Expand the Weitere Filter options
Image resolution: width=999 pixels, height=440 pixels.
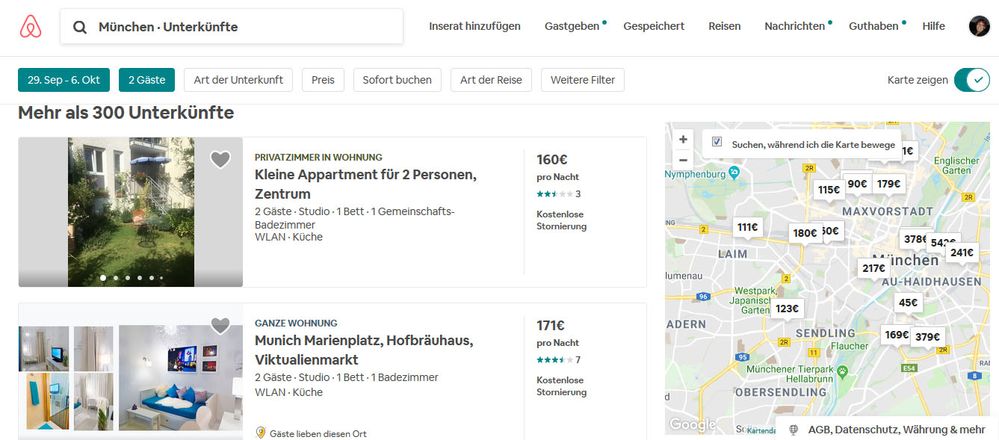coord(582,80)
